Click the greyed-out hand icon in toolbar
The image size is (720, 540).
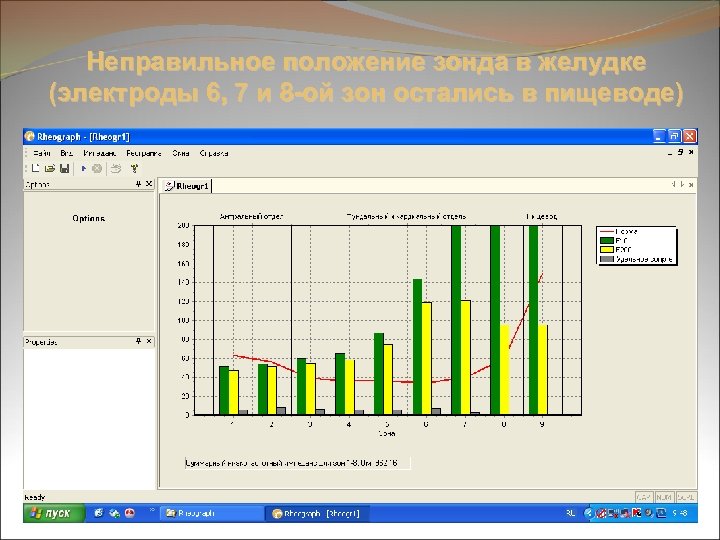(116, 169)
